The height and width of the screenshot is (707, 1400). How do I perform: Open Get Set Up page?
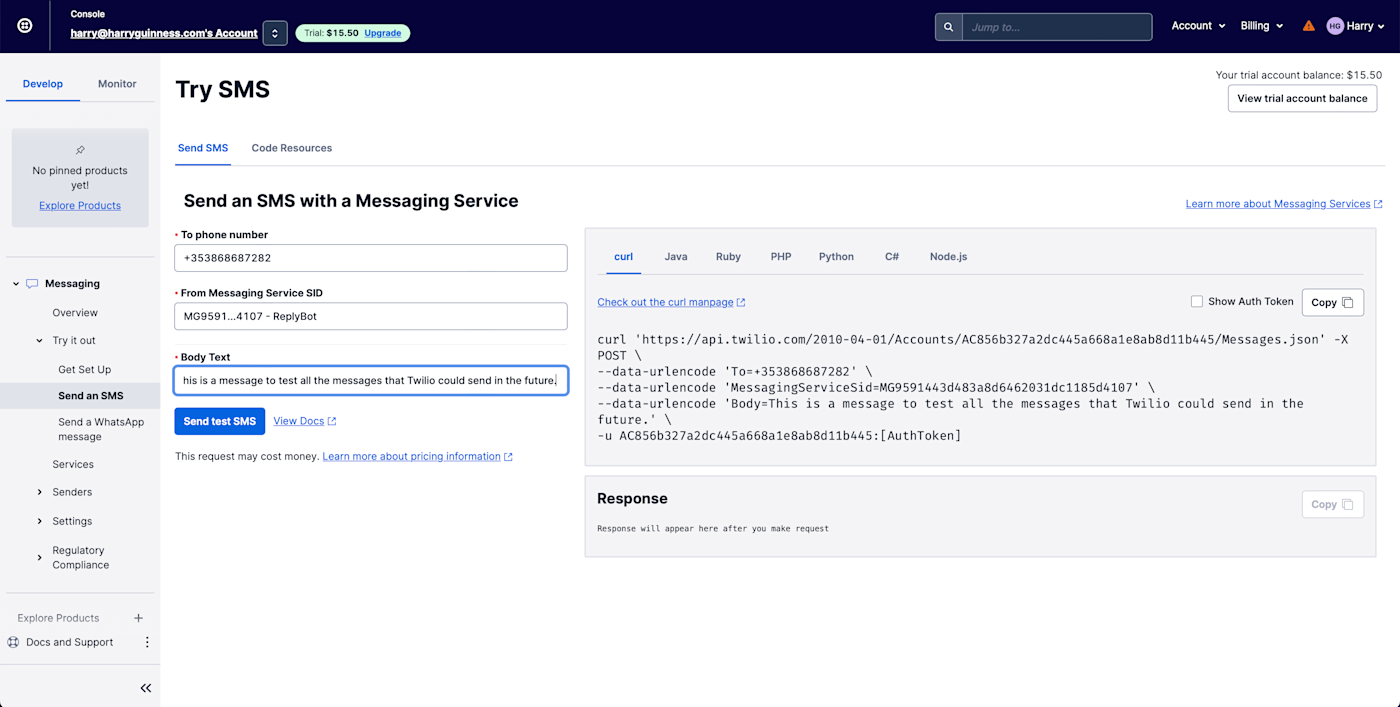pos(85,370)
